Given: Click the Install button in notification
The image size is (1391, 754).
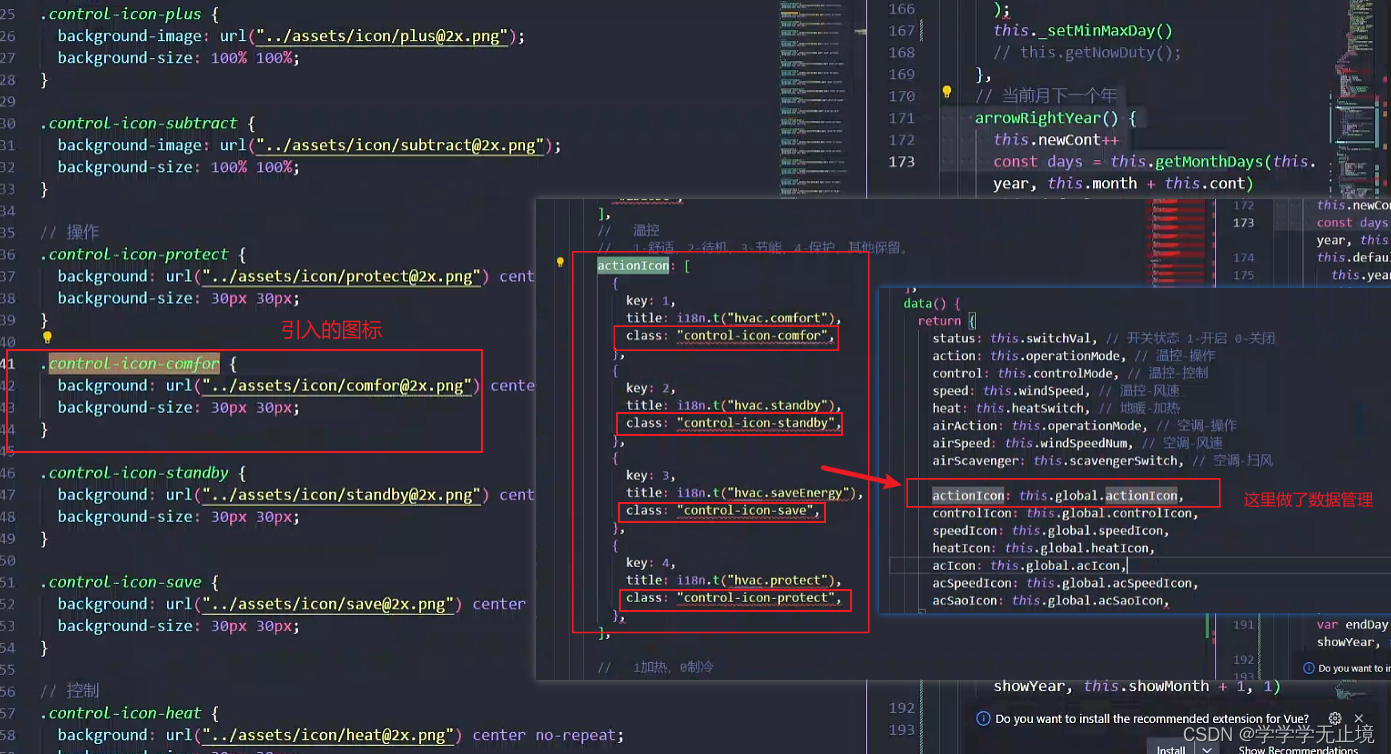Looking at the screenshot, I should (1171, 749).
